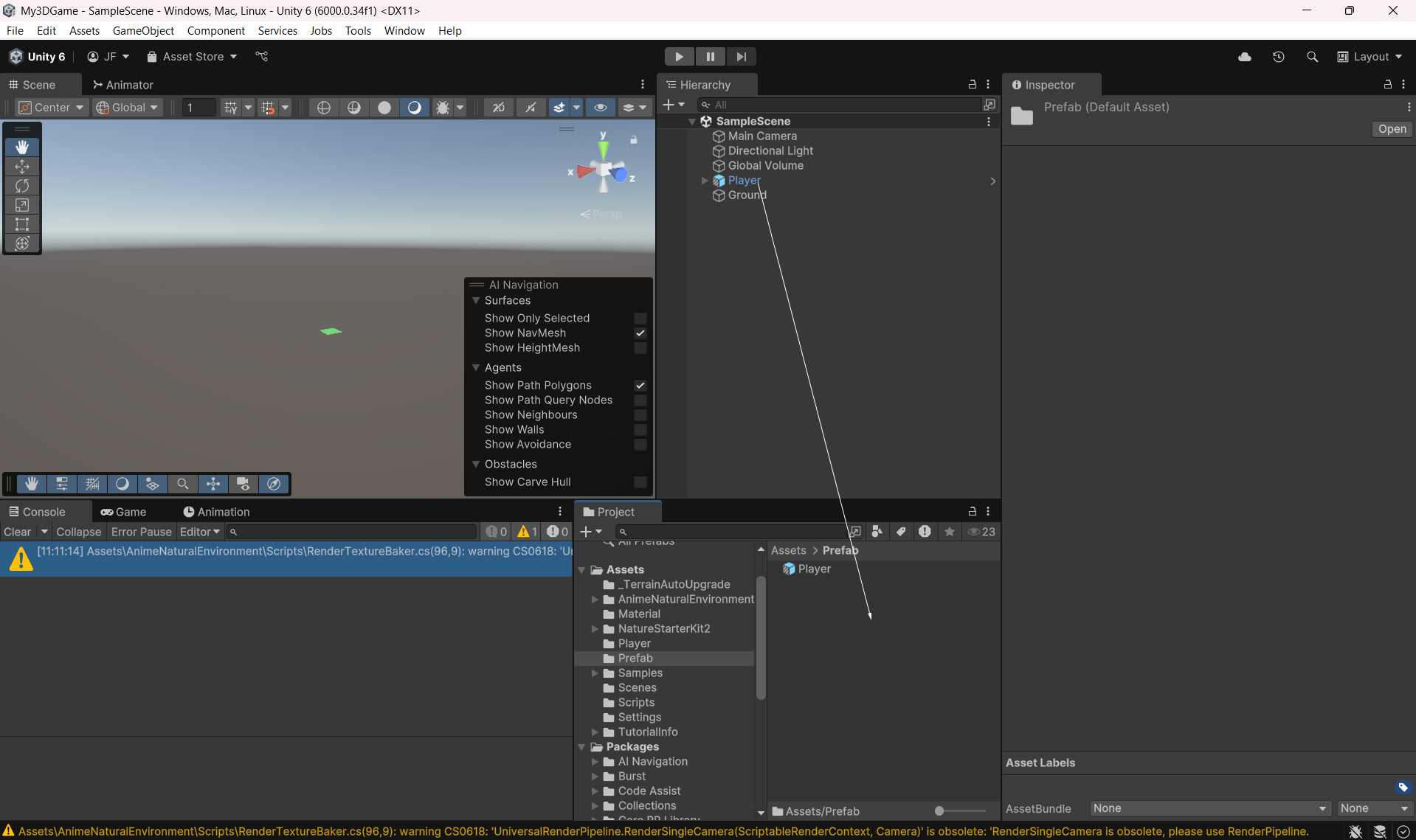Click the Pause button in the top toolbar
Image resolution: width=1416 pixels, height=840 pixels.
point(710,56)
